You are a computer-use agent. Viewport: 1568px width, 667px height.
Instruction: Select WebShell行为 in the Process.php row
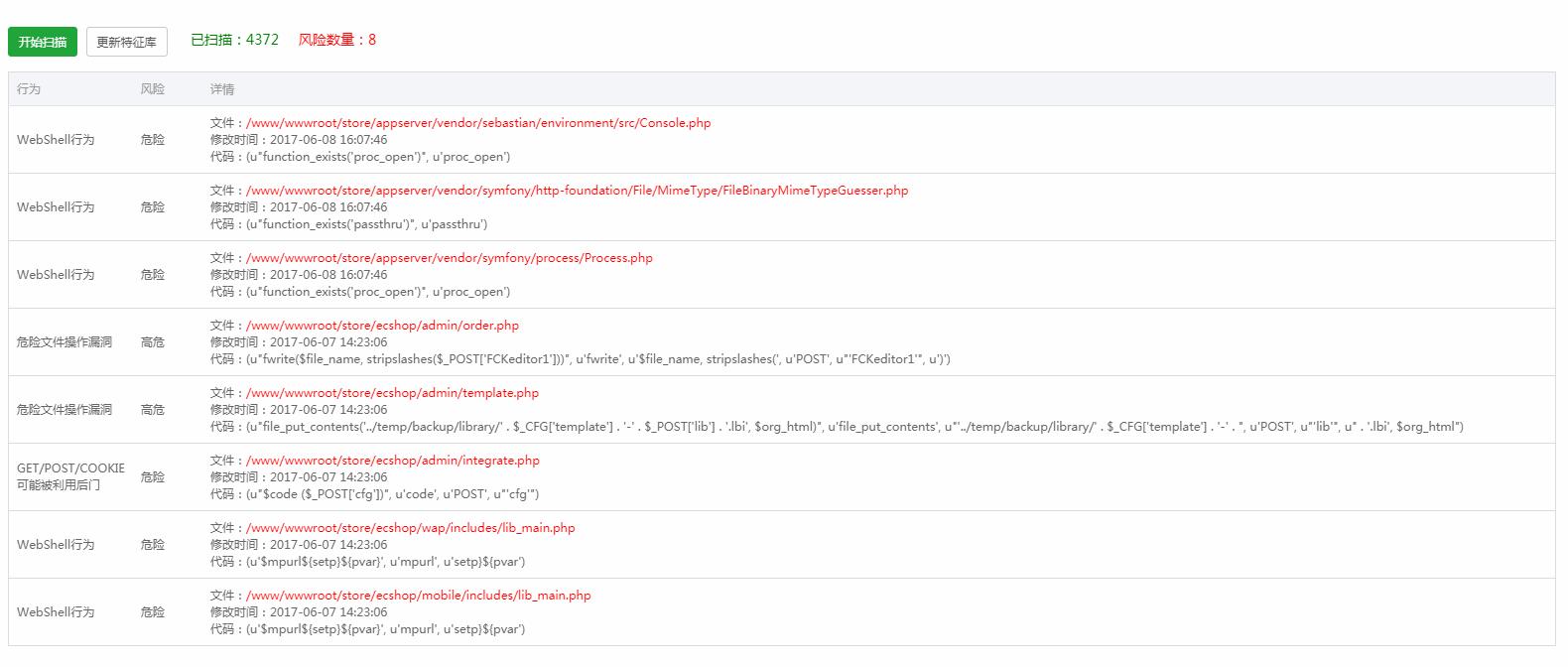point(56,275)
